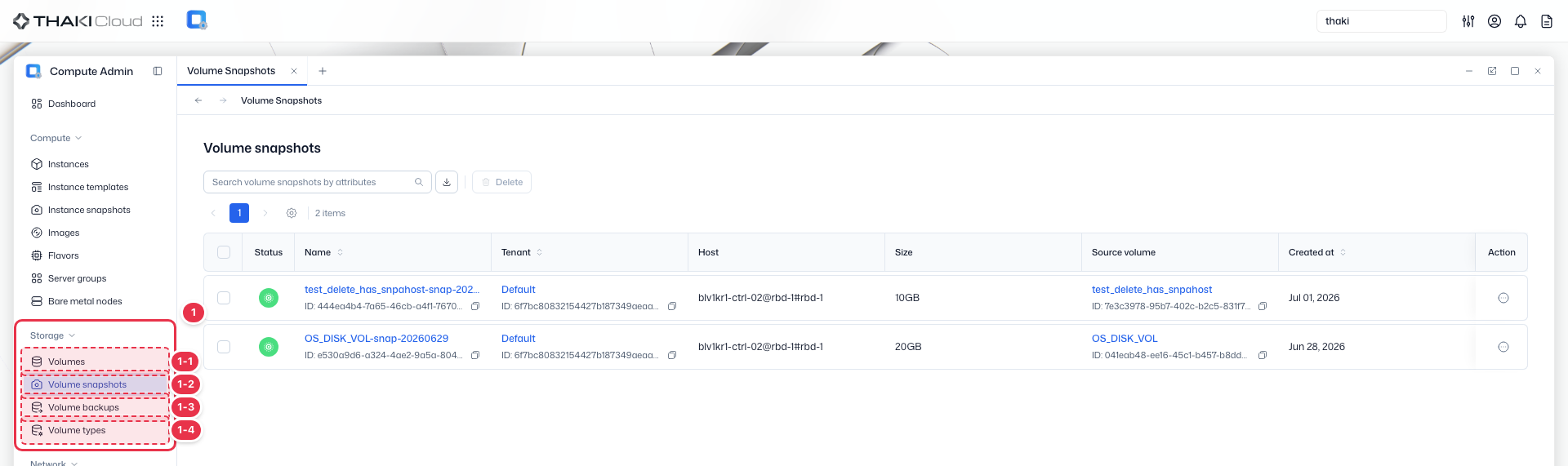Copy the ID of OS_DISK_VOL-snap-20260629 snapshot

point(475,355)
